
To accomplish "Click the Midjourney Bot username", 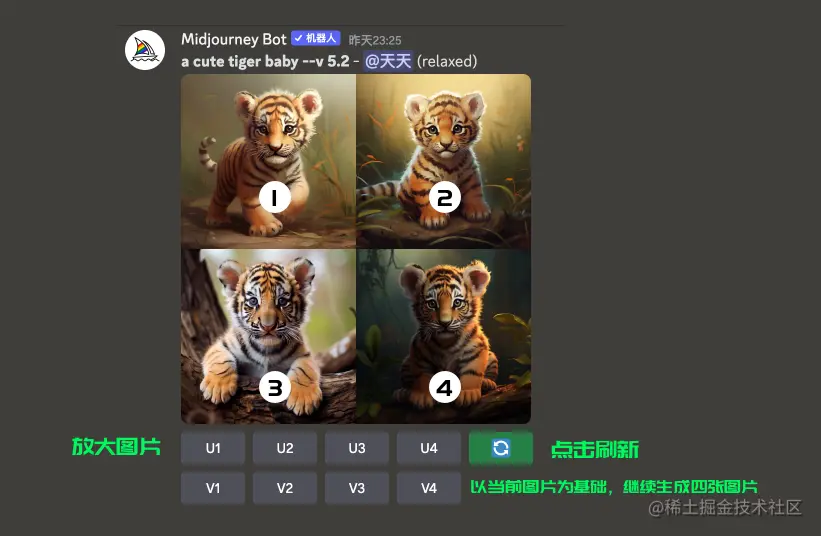I will pos(234,39).
